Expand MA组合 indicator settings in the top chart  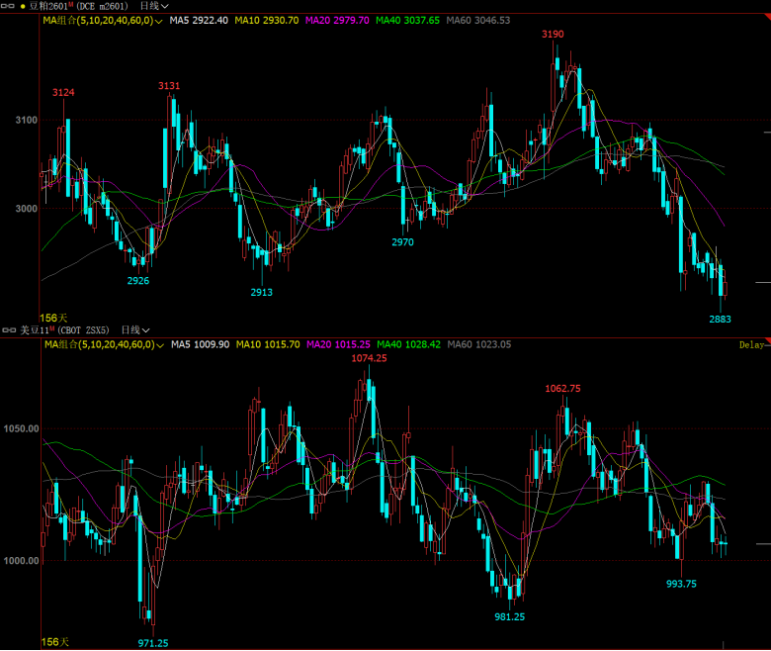point(159,20)
